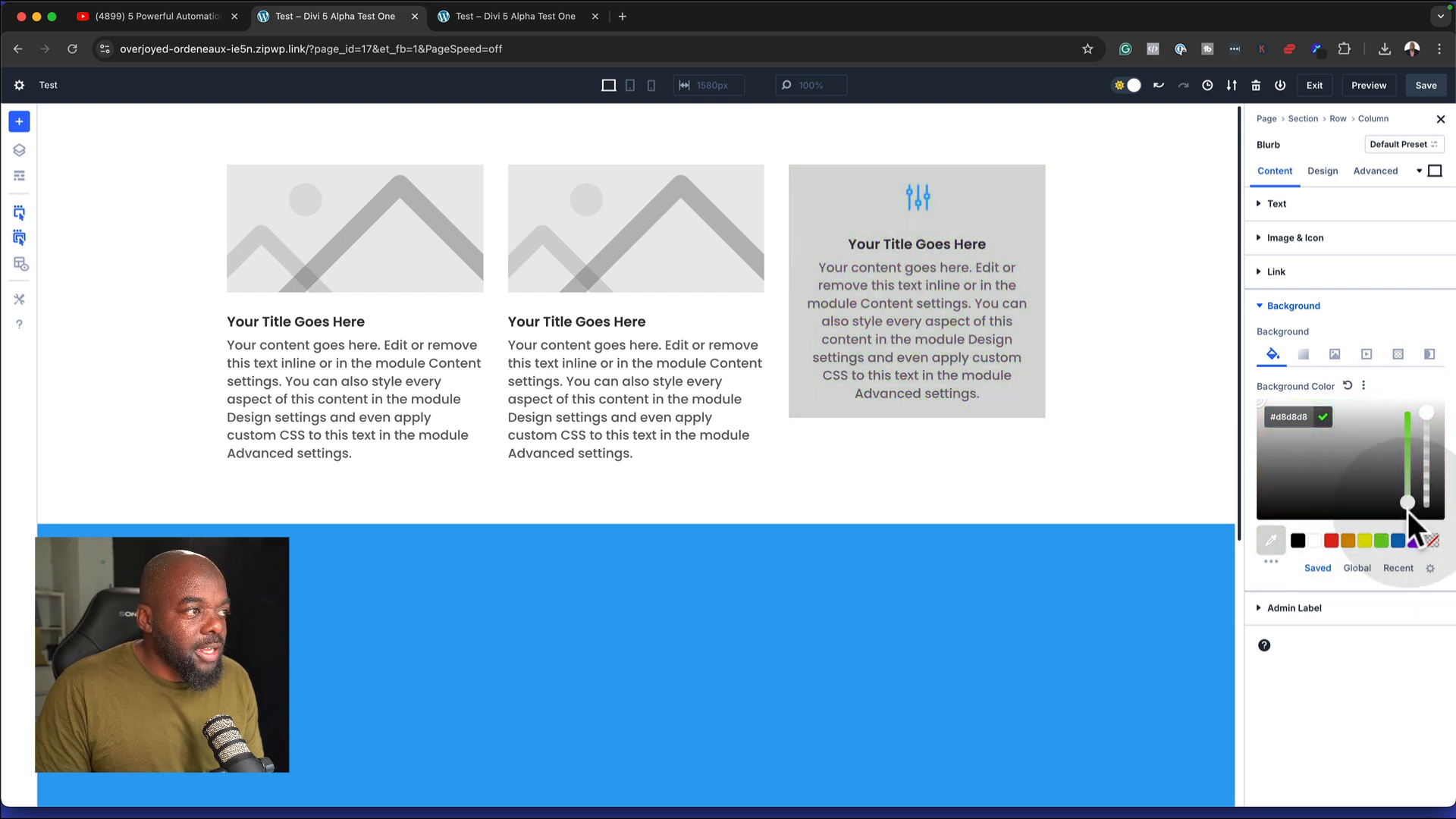Click the trash icon in top toolbar

[1256, 86]
